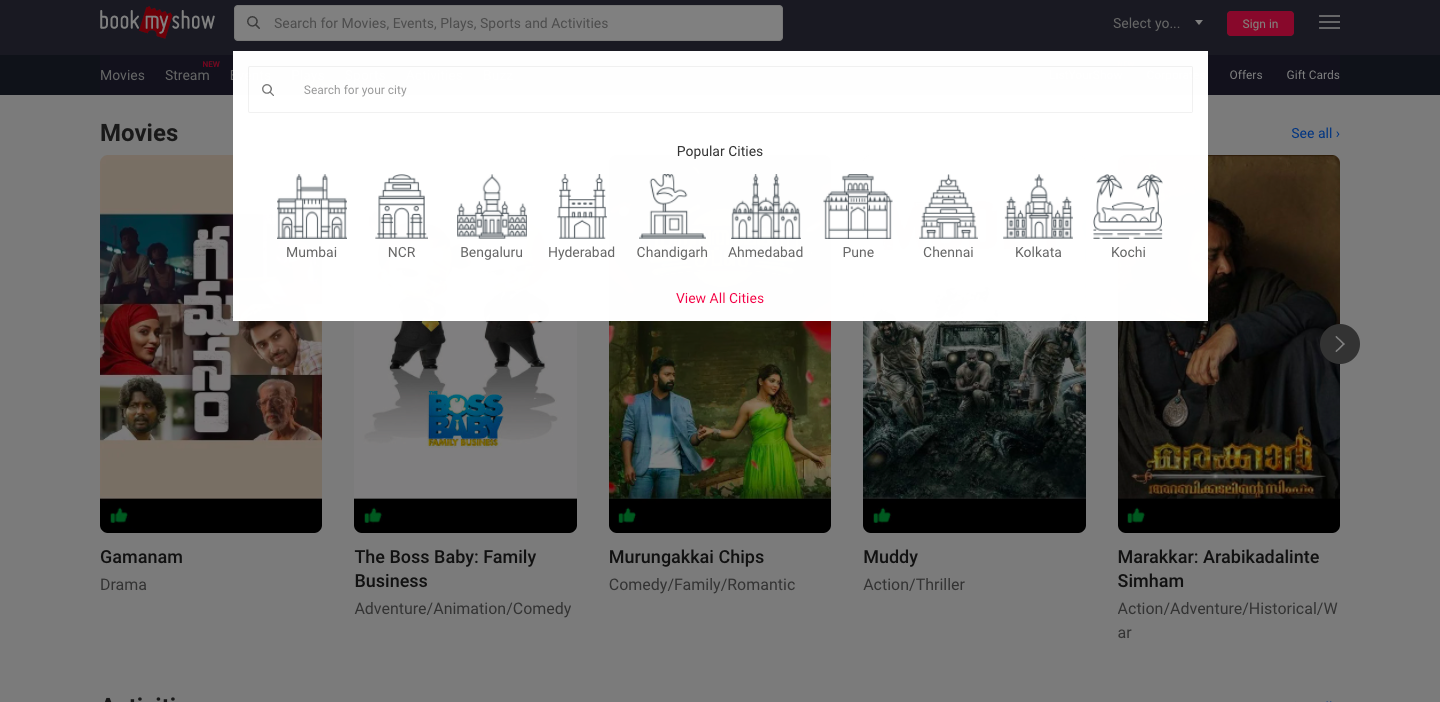Viewport: 1440px width, 702px height.
Task: Click the search icon in top search bar
Action: click(x=254, y=23)
